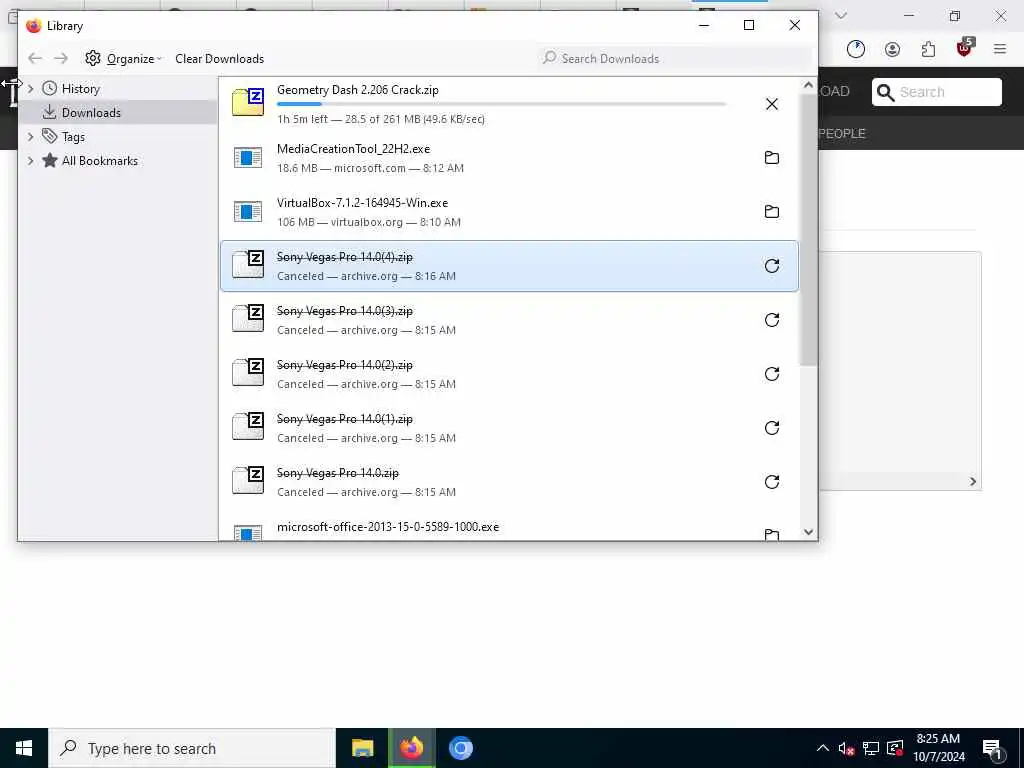Open folder for MediaCreationTool_22H2.exe

click(771, 158)
